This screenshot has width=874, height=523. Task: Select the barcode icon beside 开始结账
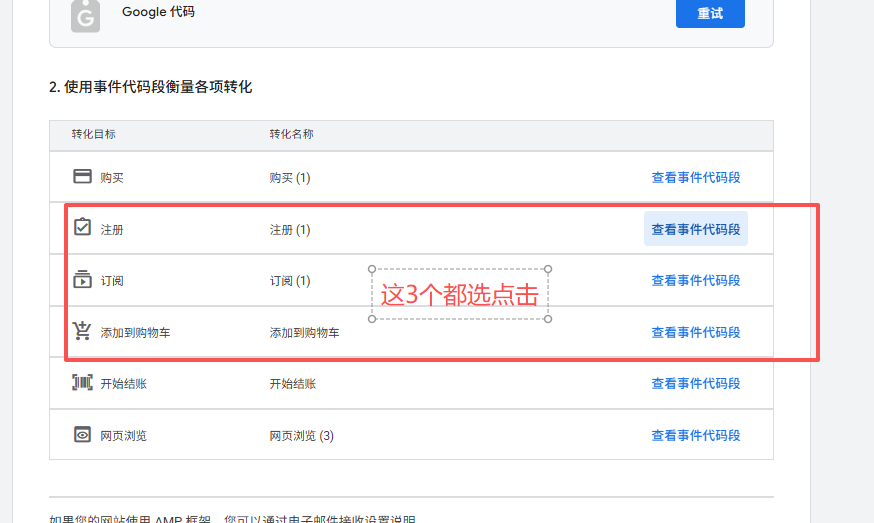click(82, 383)
